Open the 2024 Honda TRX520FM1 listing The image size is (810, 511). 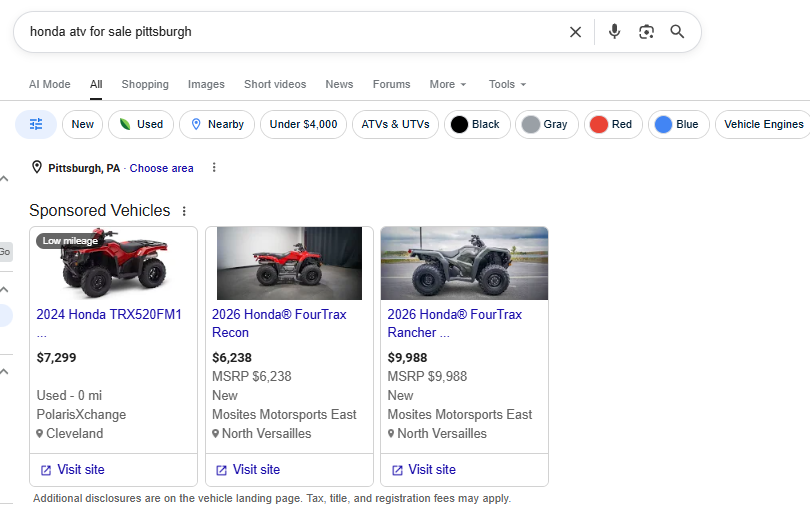pyautogui.click(x=109, y=323)
